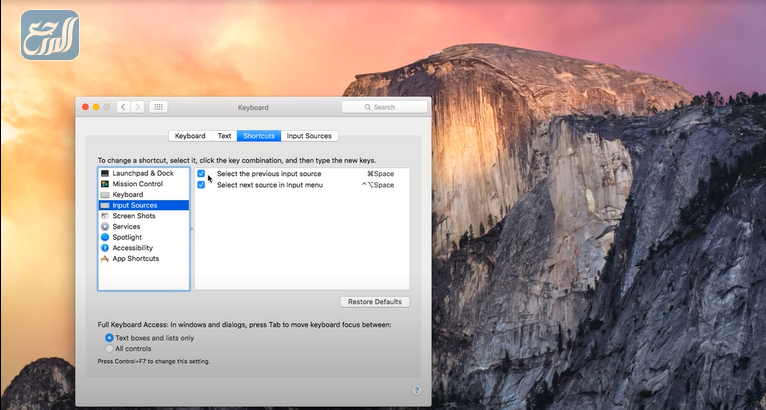Select the App Shortcuts icon
This screenshot has width=766, height=410.
(x=105, y=259)
